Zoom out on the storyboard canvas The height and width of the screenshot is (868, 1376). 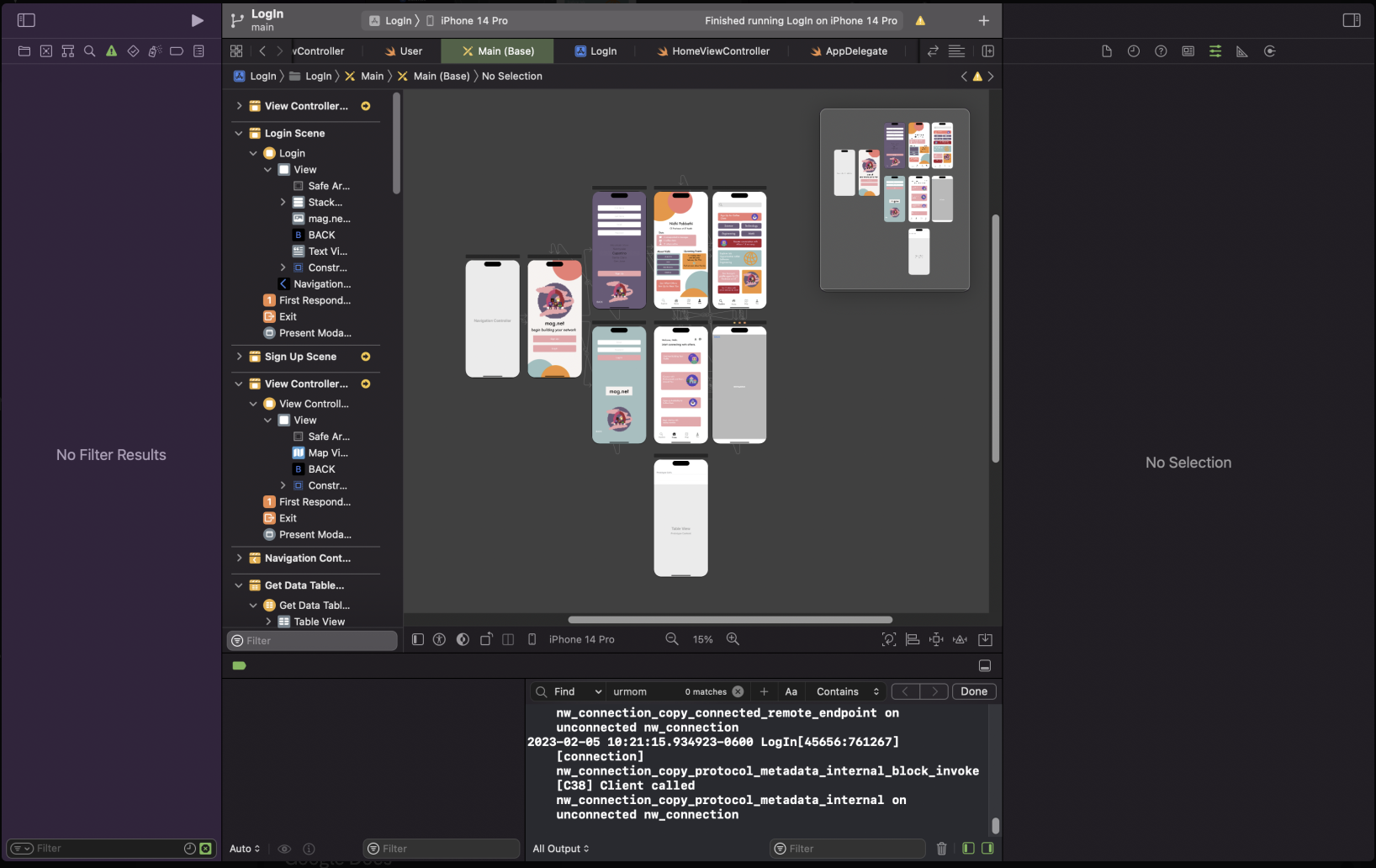point(672,639)
